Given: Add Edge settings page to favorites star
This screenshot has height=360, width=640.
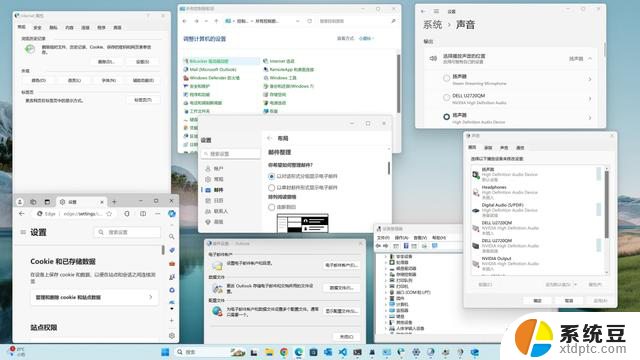Looking at the screenshot, I should tap(109, 213).
